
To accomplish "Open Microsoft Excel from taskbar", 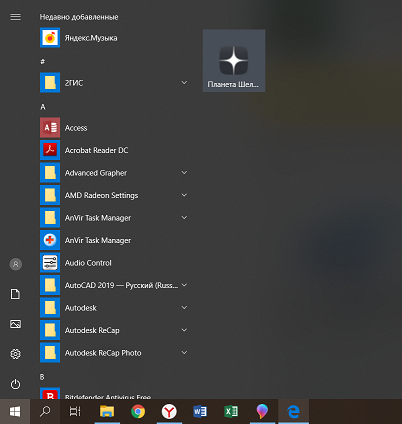I will pos(231,412).
